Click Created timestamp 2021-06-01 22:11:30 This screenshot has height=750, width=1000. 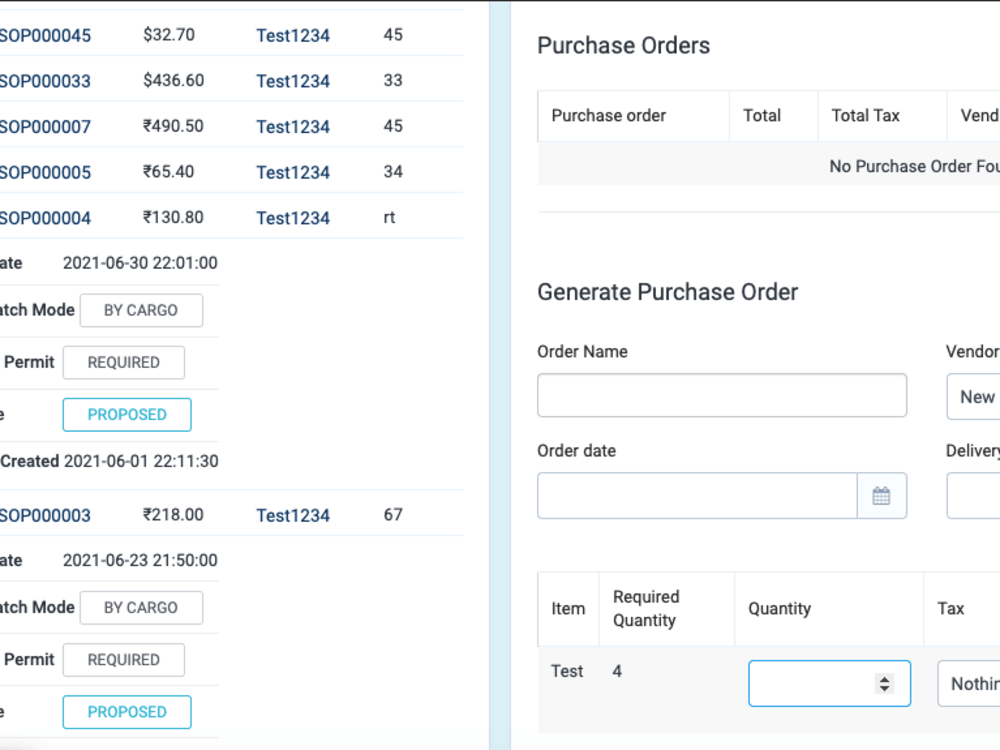click(142, 461)
